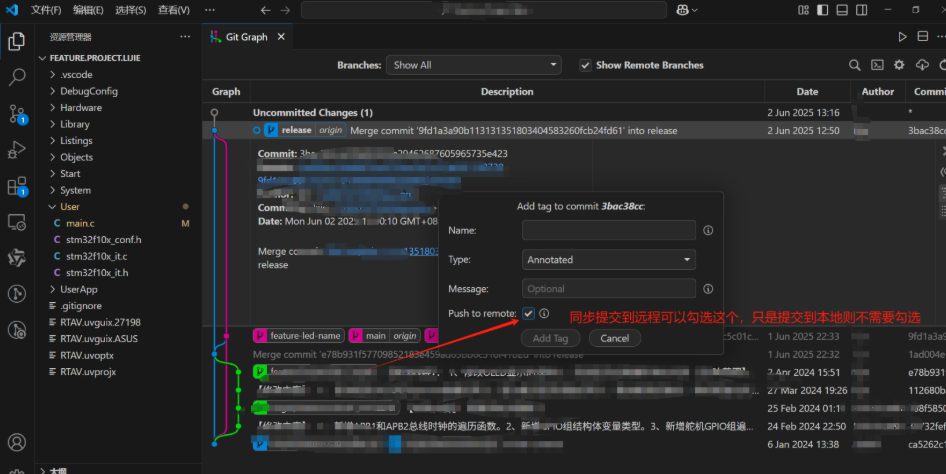Toggle the secondary side bar icon
946x474 pixels.
coord(862,10)
